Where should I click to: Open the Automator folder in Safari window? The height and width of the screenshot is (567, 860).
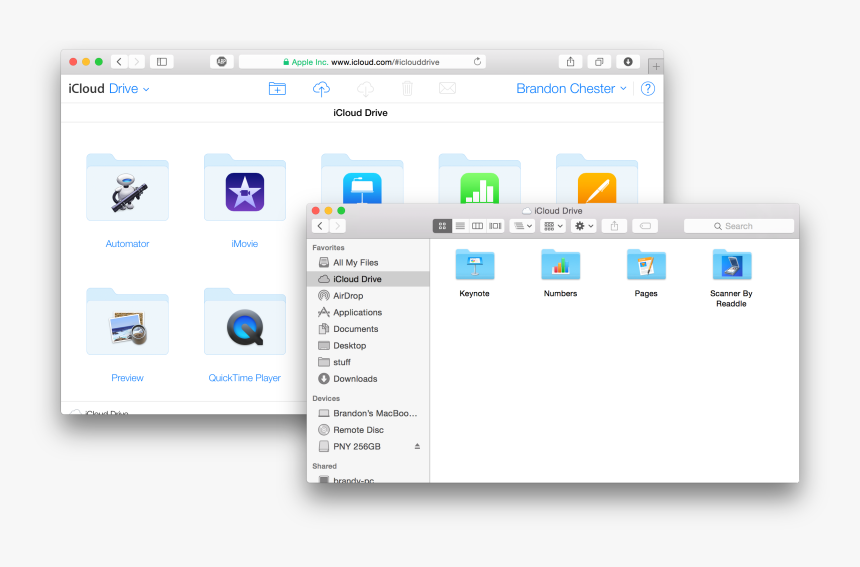click(127, 188)
